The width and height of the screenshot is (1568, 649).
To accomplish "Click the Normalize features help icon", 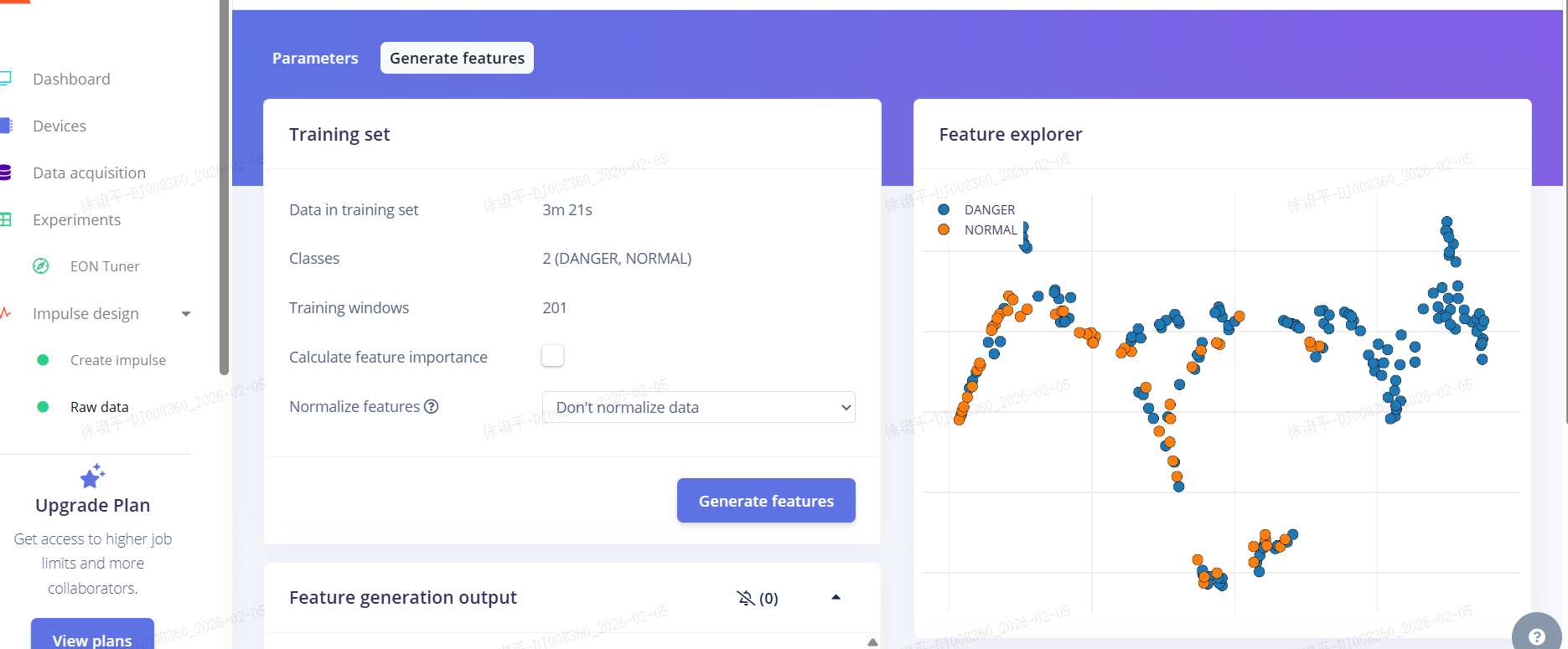I will click(x=432, y=406).
